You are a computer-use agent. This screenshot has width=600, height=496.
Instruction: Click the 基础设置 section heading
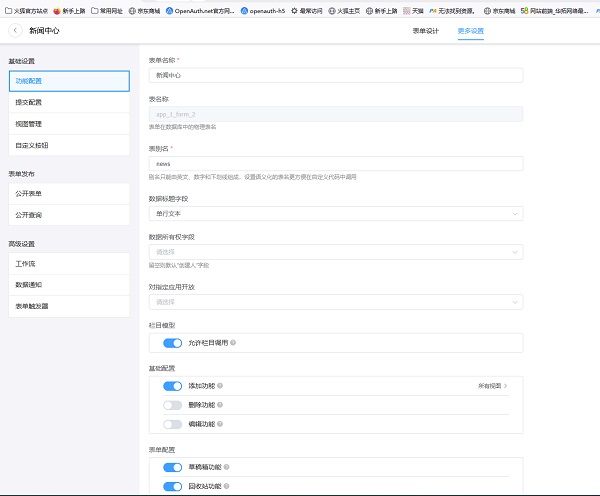click(x=21, y=61)
